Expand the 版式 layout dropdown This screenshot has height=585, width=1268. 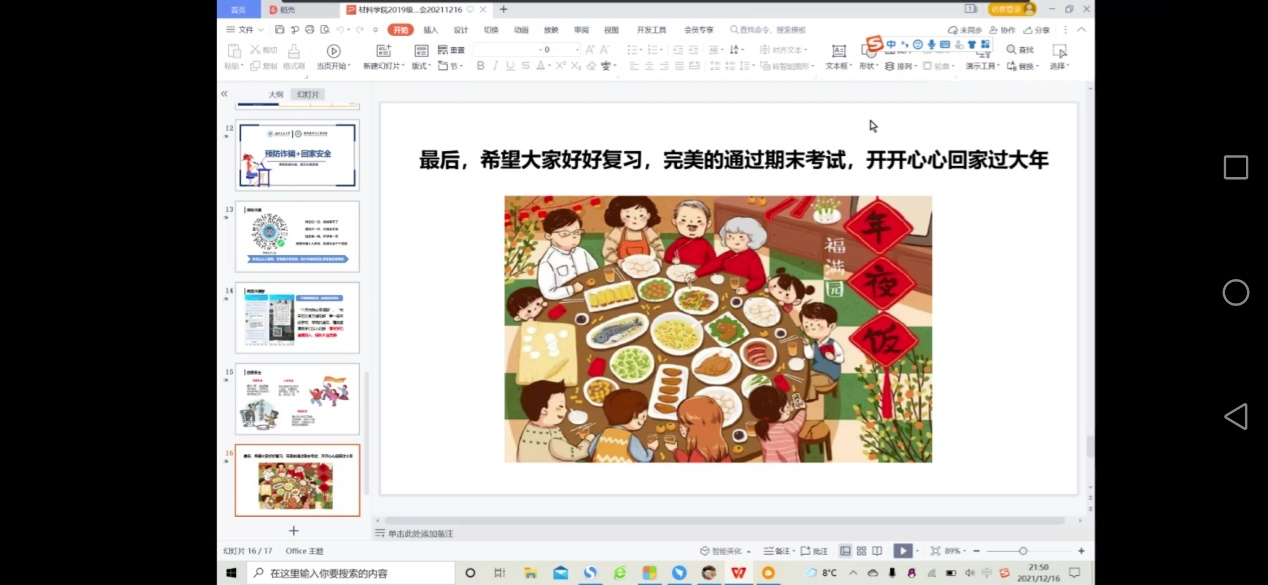421,66
